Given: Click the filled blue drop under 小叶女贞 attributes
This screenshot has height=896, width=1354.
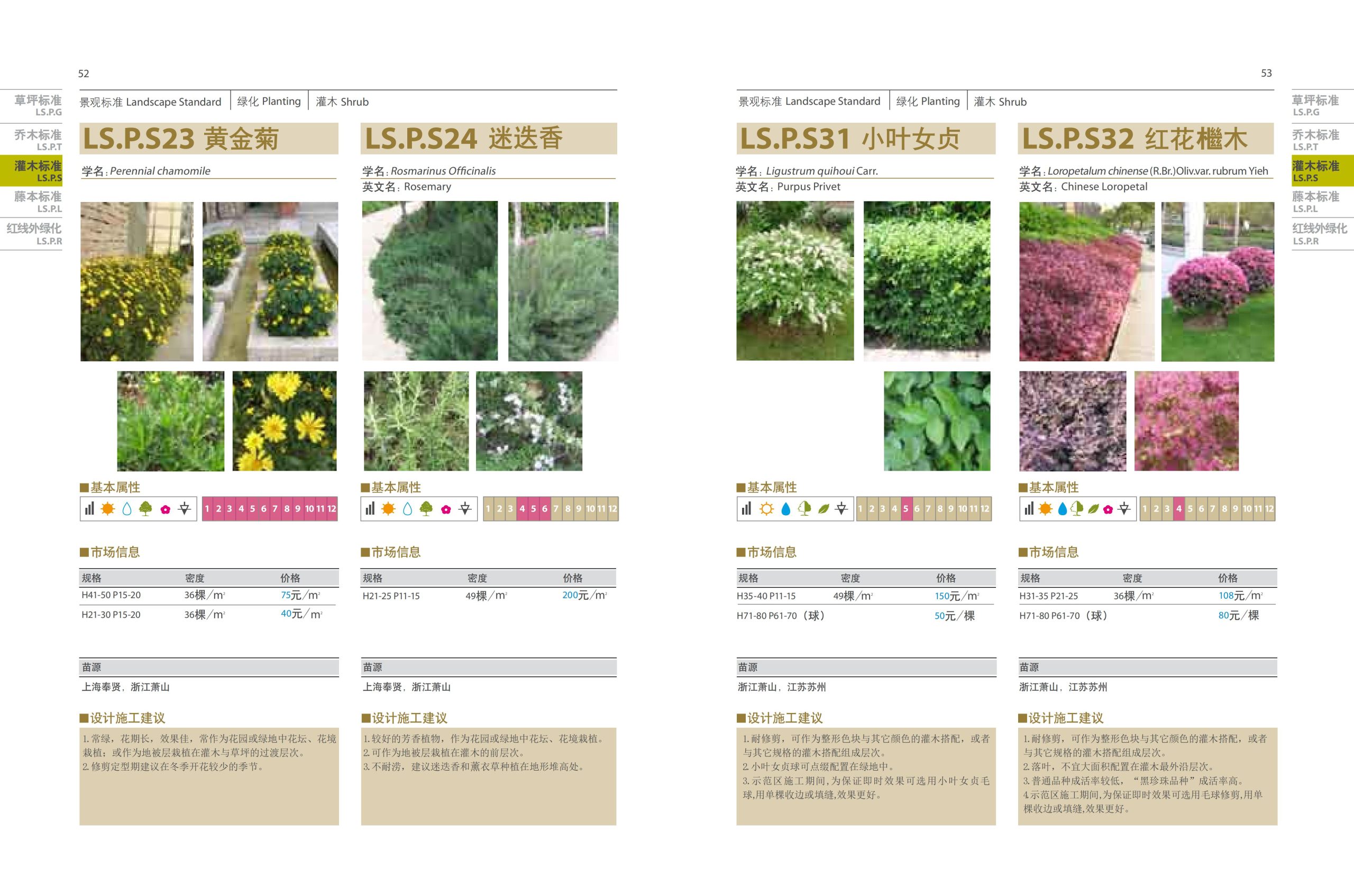Looking at the screenshot, I should coord(785,509).
